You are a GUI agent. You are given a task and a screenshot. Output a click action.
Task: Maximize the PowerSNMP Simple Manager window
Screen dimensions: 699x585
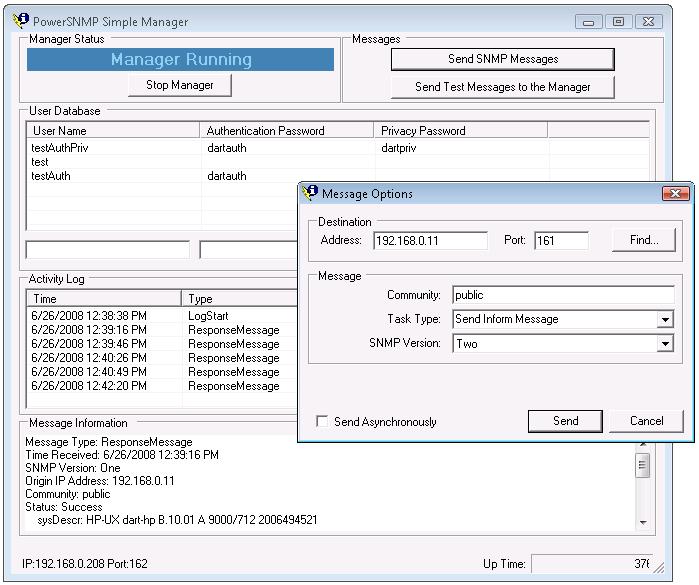[x=619, y=21]
